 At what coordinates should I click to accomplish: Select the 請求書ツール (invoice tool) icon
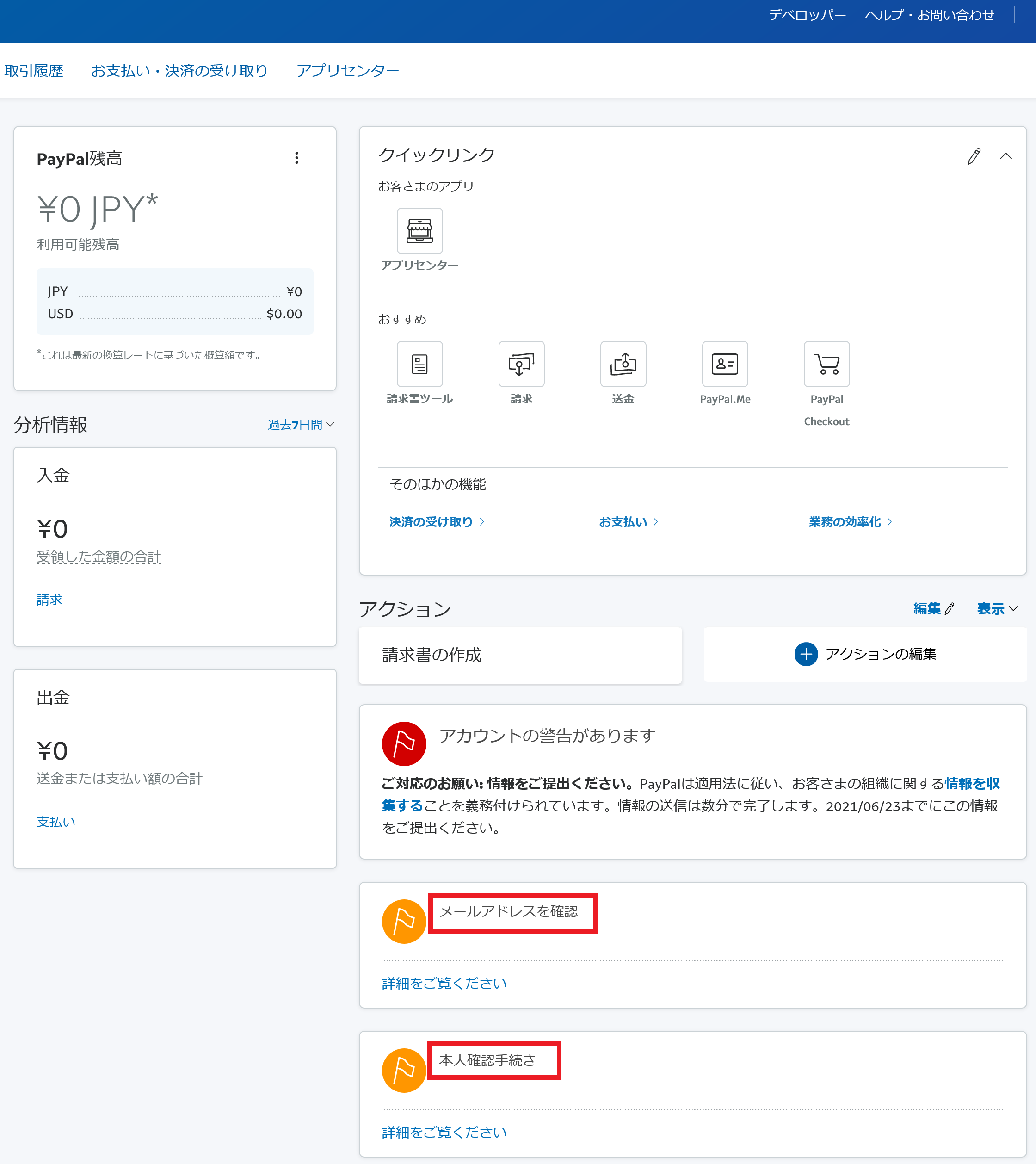click(419, 364)
